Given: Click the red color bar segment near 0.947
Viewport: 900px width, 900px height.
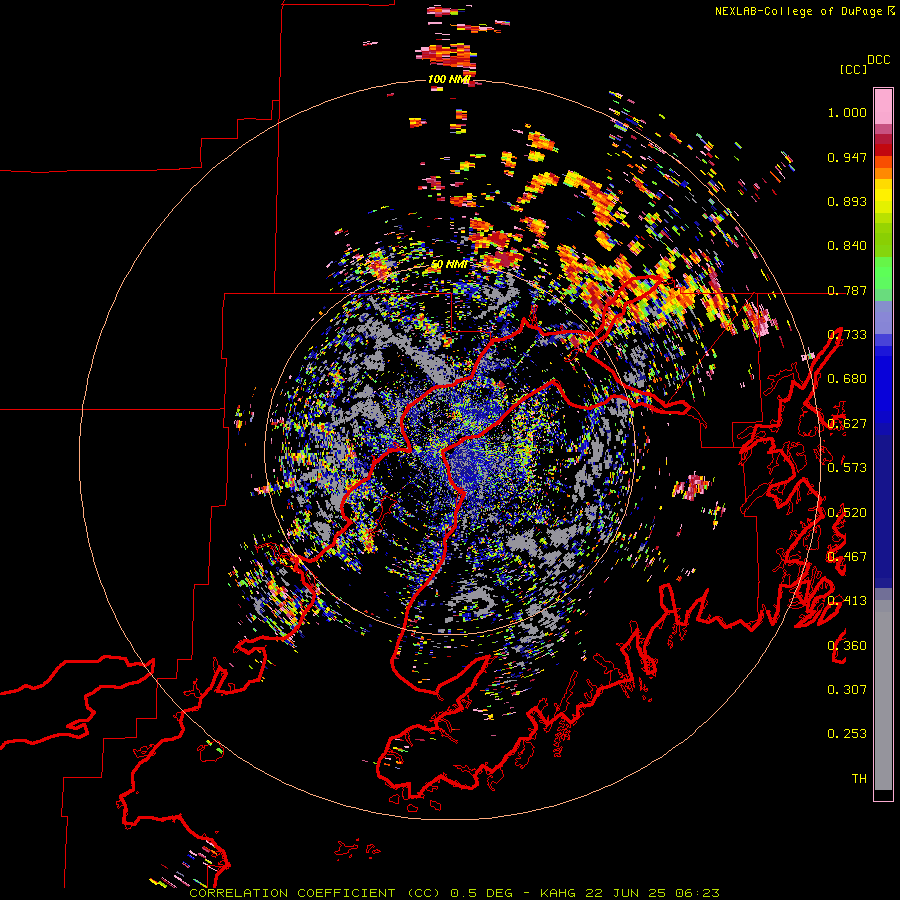Looking at the screenshot, I should pos(883,150).
